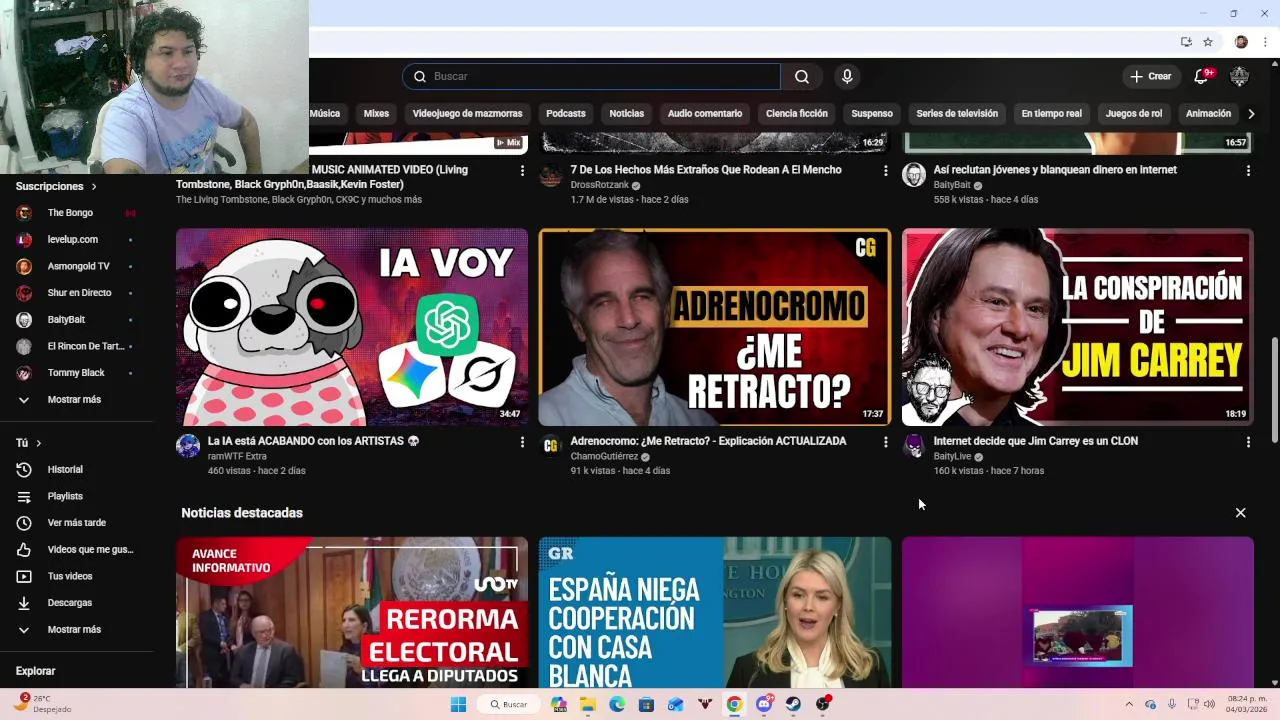Open Shur en Directo channel
This screenshot has height=720, width=1280.
coord(77,293)
